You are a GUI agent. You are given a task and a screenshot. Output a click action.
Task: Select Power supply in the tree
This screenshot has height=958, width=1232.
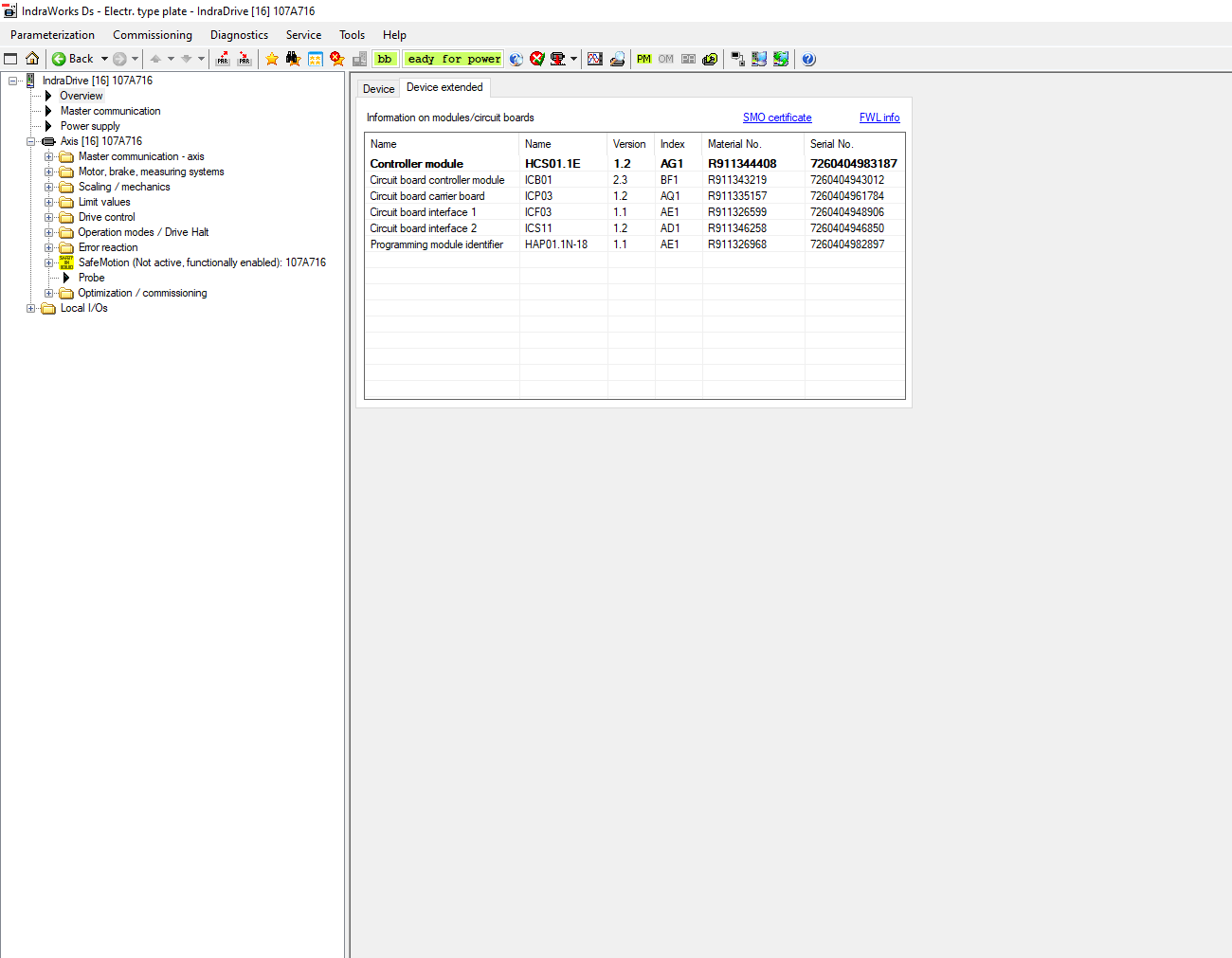90,126
